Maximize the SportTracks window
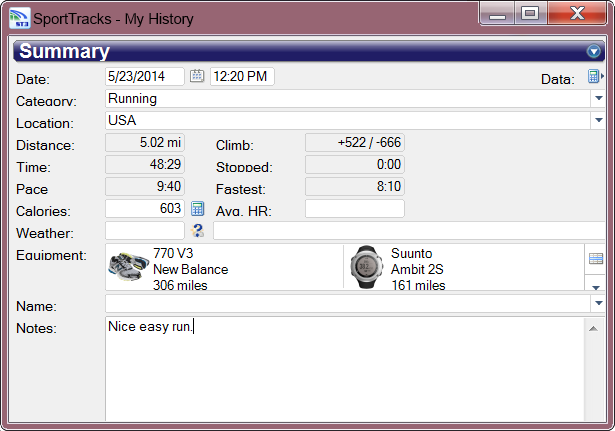This screenshot has height=431, width=615. pyautogui.click(x=530, y=14)
